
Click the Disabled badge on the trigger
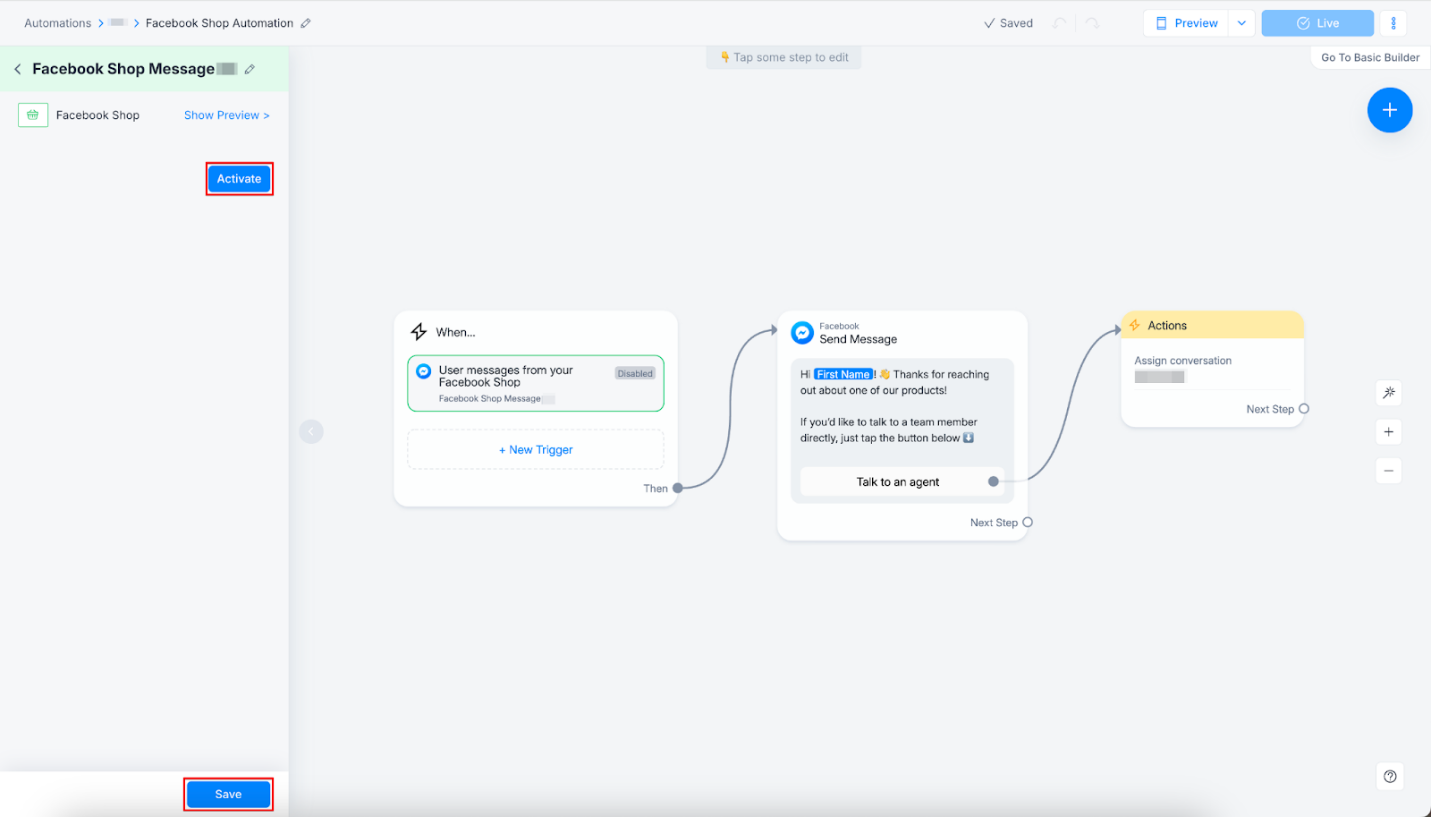point(635,373)
